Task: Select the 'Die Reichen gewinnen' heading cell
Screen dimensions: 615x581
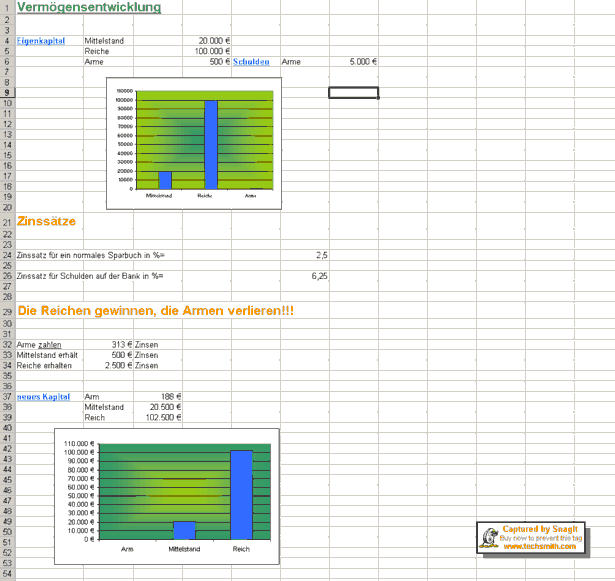Action: pos(155,311)
